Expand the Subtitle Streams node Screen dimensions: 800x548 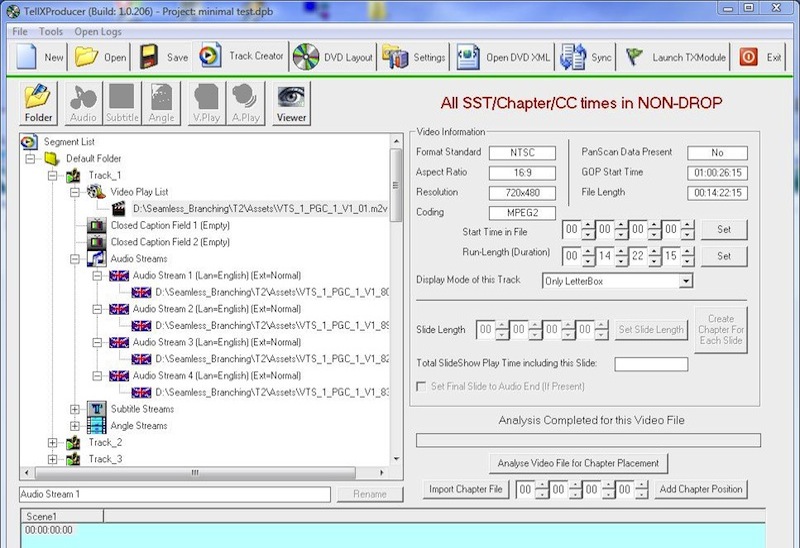pos(75,408)
